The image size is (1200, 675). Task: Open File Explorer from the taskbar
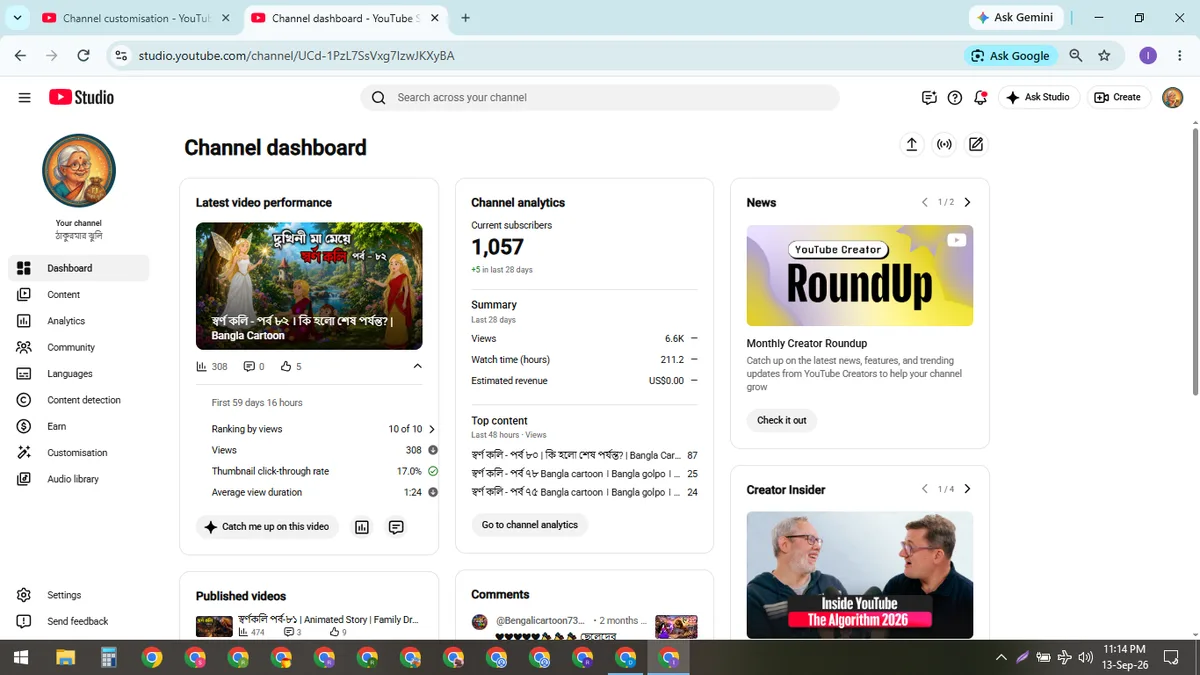65,657
